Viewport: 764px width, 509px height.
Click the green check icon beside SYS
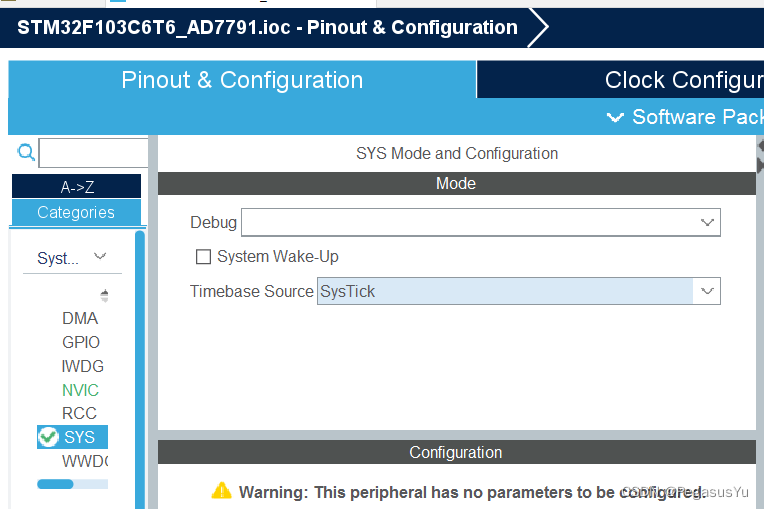tap(48, 437)
